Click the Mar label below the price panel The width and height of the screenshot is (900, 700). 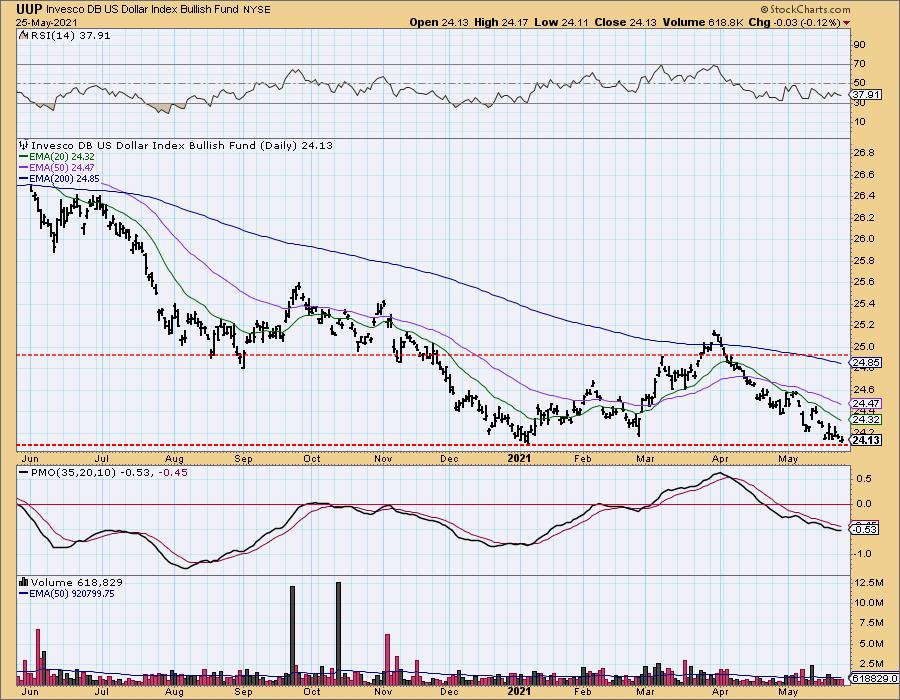646,458
